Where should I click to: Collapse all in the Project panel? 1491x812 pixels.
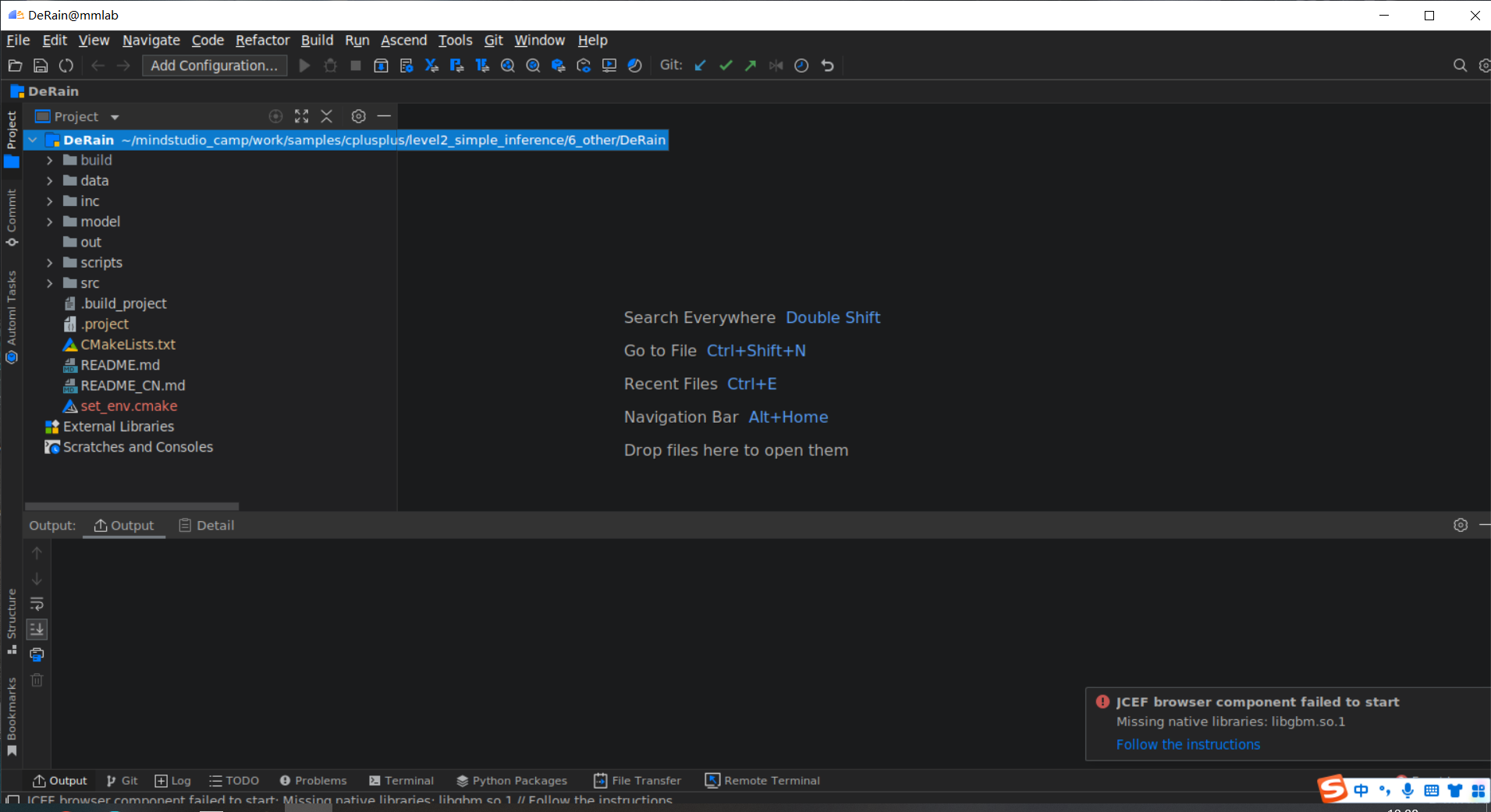click(x=327, y=116)
